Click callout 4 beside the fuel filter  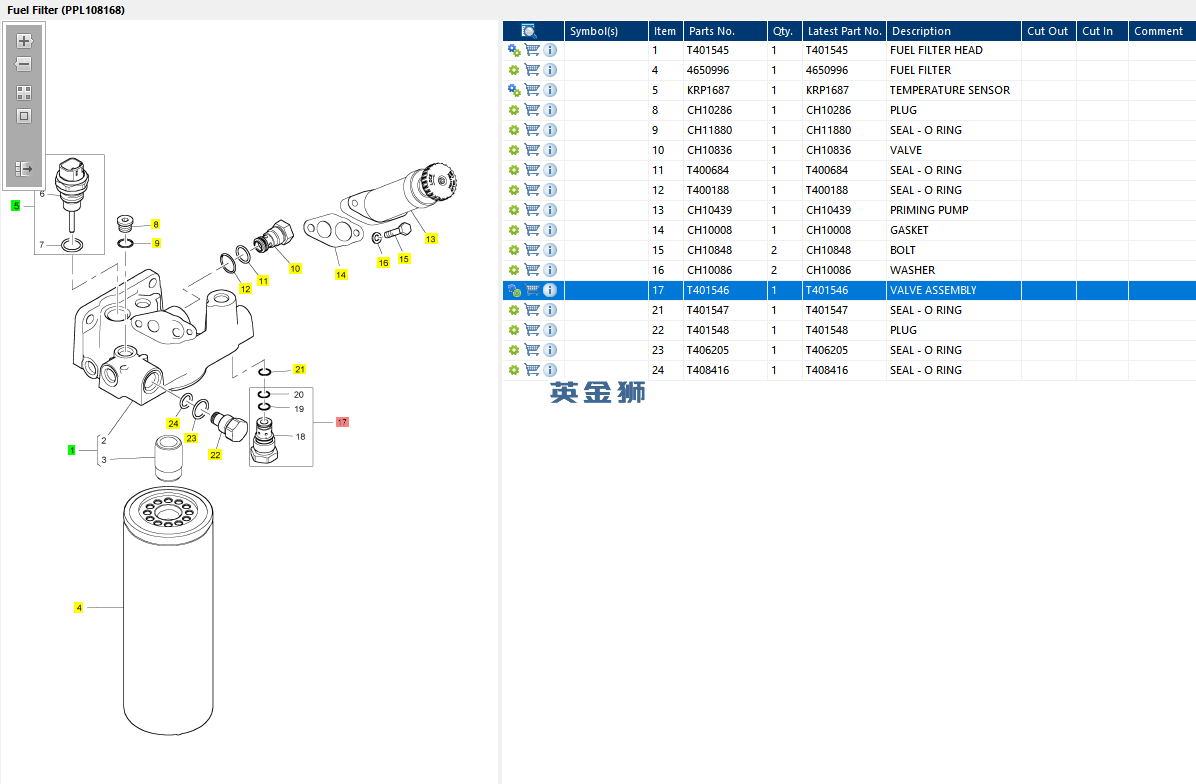coord(79,608)
